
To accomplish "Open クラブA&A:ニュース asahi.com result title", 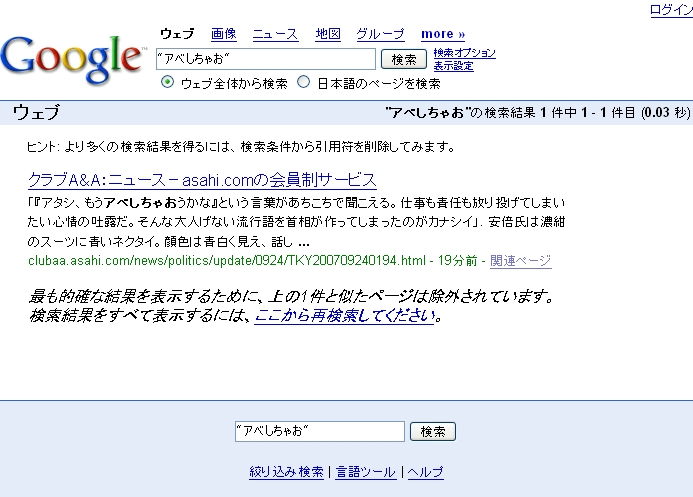I will click(202, 180).
